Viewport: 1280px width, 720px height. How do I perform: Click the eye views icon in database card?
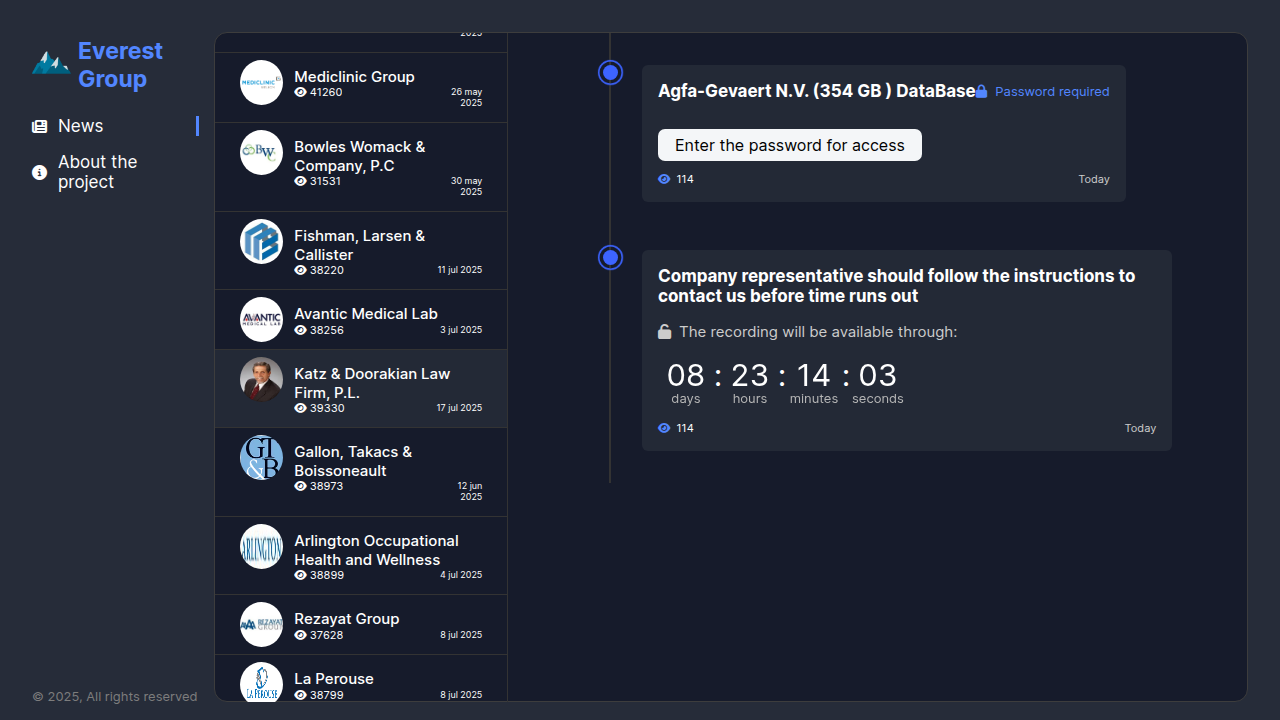(664, 180)
